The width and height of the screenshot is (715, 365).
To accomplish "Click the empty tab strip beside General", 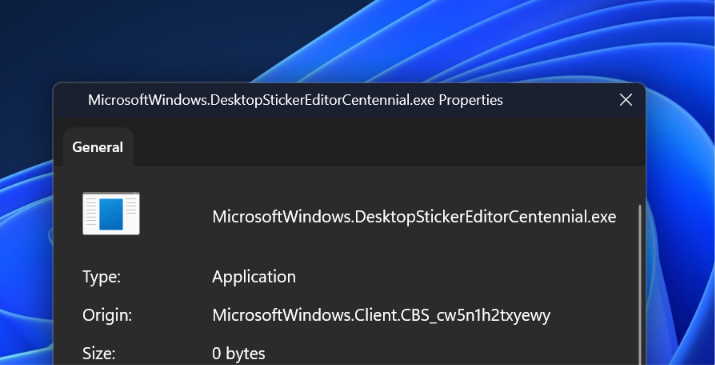I will (x=389, y=147).
